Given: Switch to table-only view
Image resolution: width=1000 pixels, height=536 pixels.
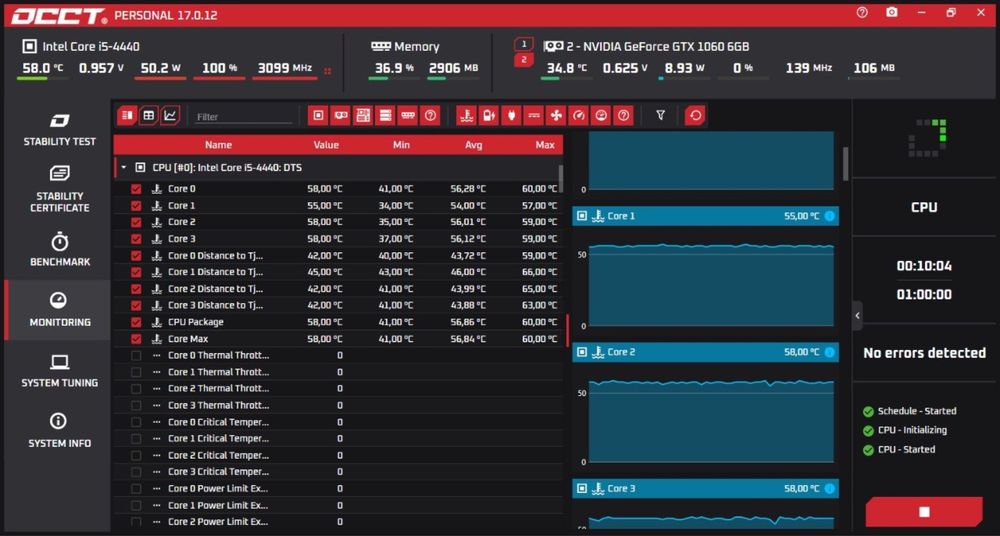Looking at the screenshot, I should coord(149,115).
